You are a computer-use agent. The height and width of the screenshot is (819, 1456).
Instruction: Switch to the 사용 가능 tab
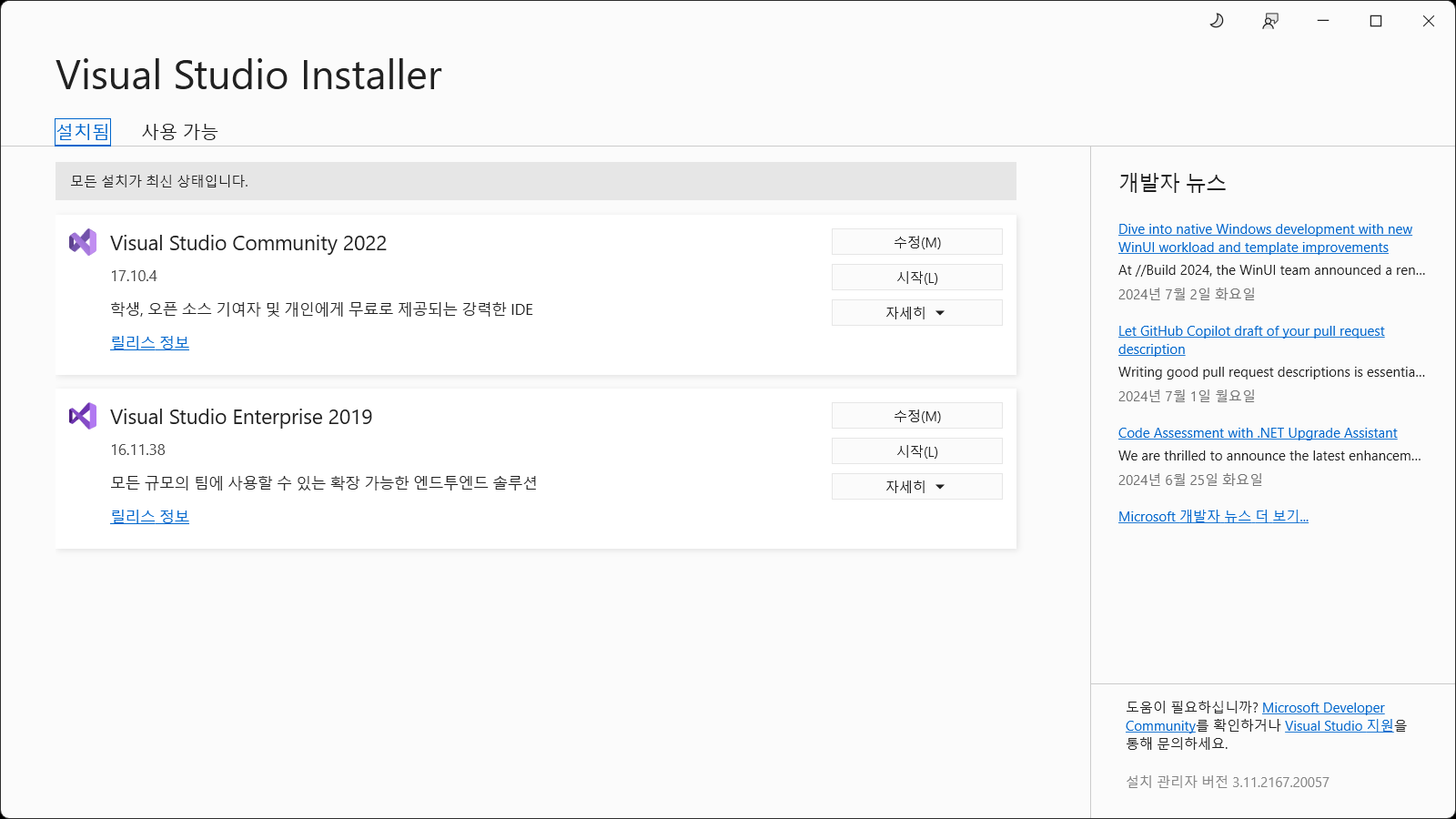pyautogui.click(x=180, y=132)
